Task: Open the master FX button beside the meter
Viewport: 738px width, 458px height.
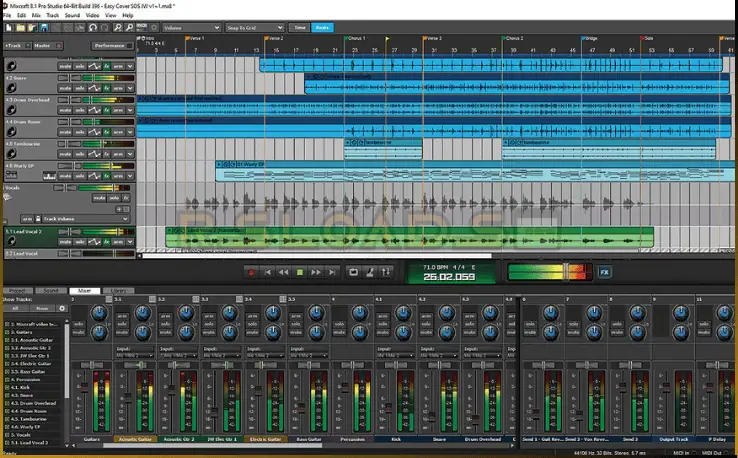Action: pos(604,271)
